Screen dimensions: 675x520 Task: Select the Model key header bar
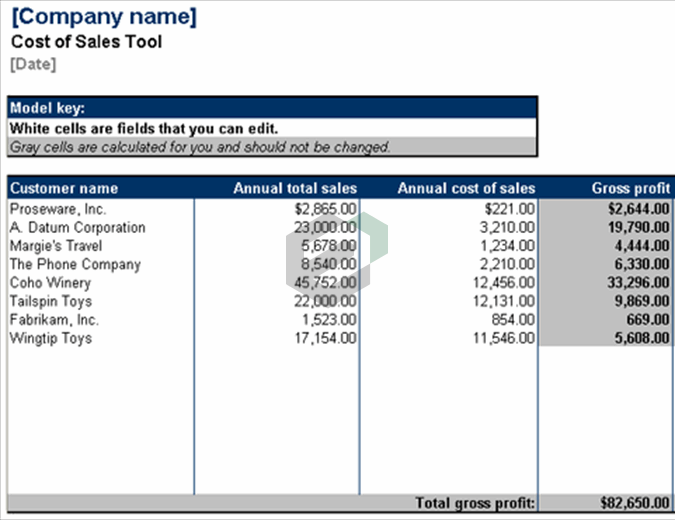(271, 108)
